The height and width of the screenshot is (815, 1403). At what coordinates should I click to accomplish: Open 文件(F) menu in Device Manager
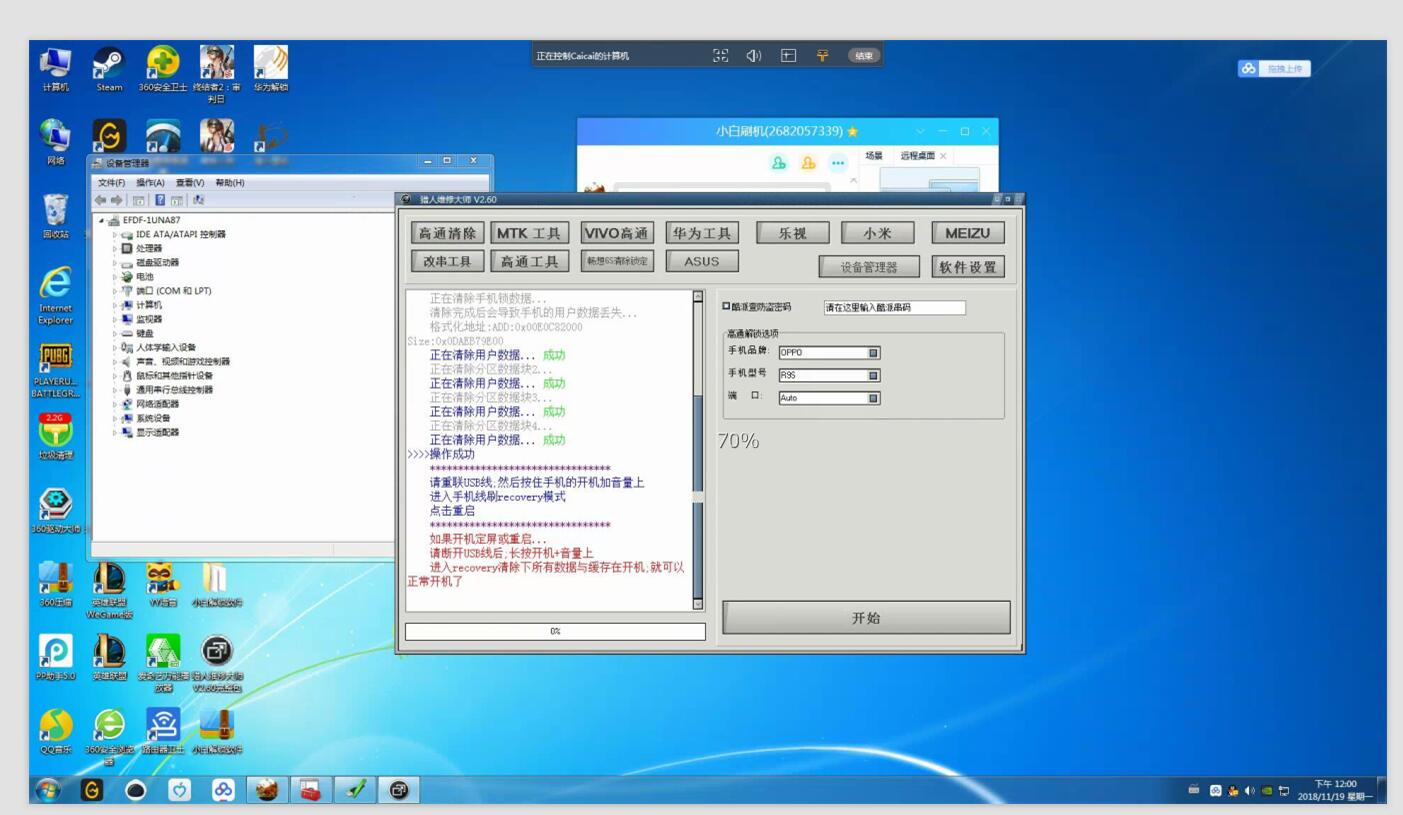pos(111,183)
